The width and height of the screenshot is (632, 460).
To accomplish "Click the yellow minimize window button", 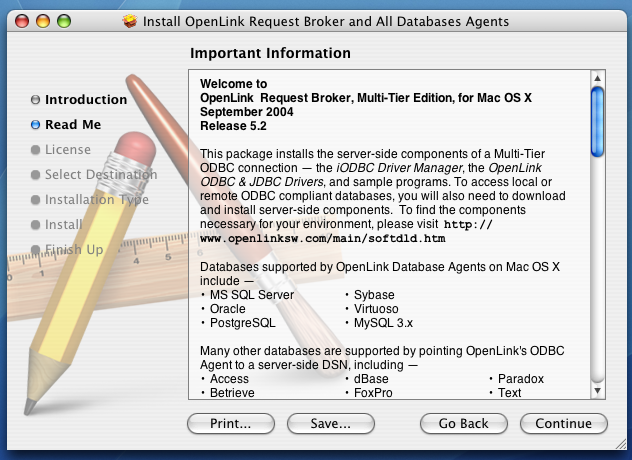I will click(43, 21).
